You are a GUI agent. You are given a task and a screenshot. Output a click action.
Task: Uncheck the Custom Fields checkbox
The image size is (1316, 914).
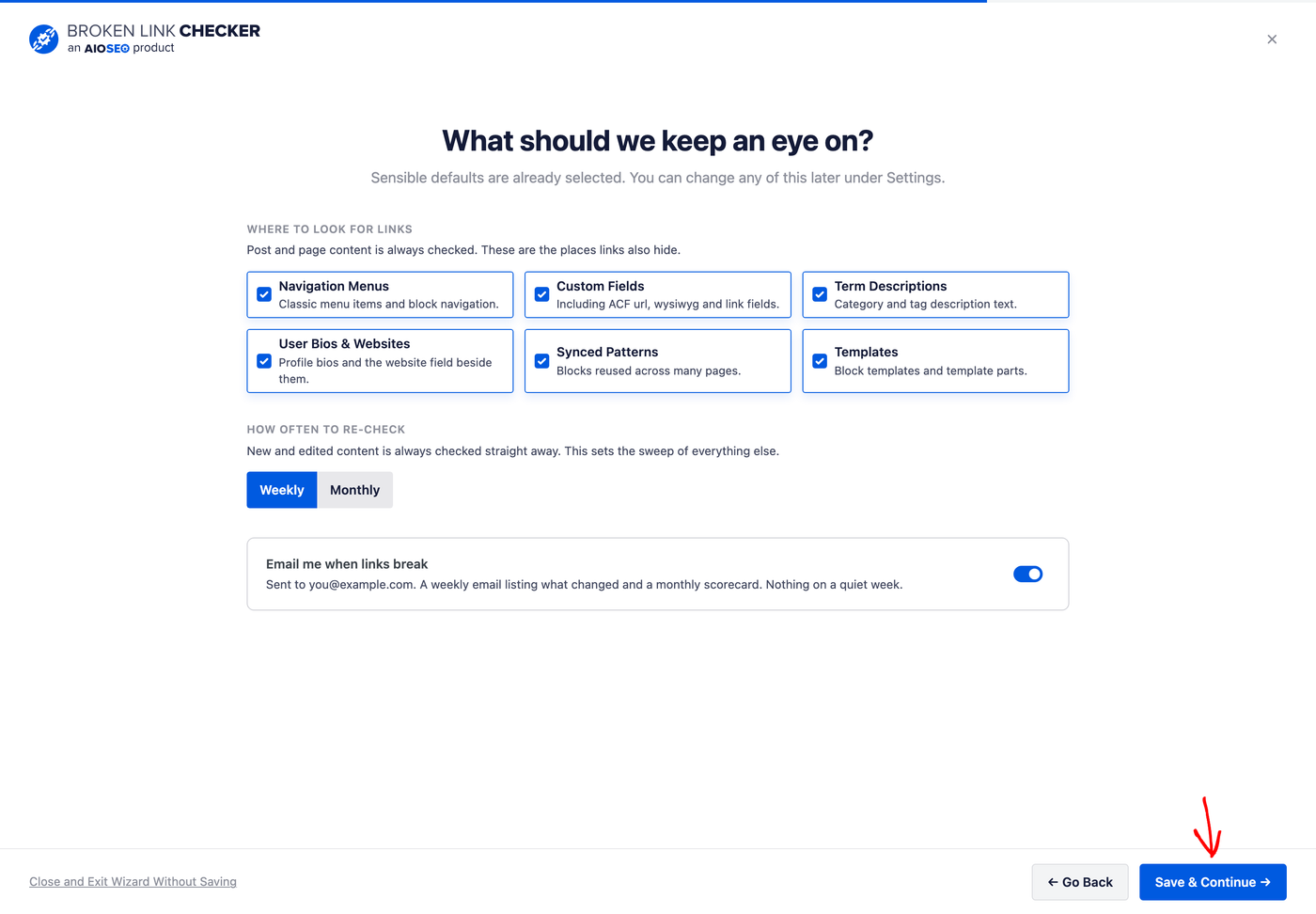[x=542, y=294]
